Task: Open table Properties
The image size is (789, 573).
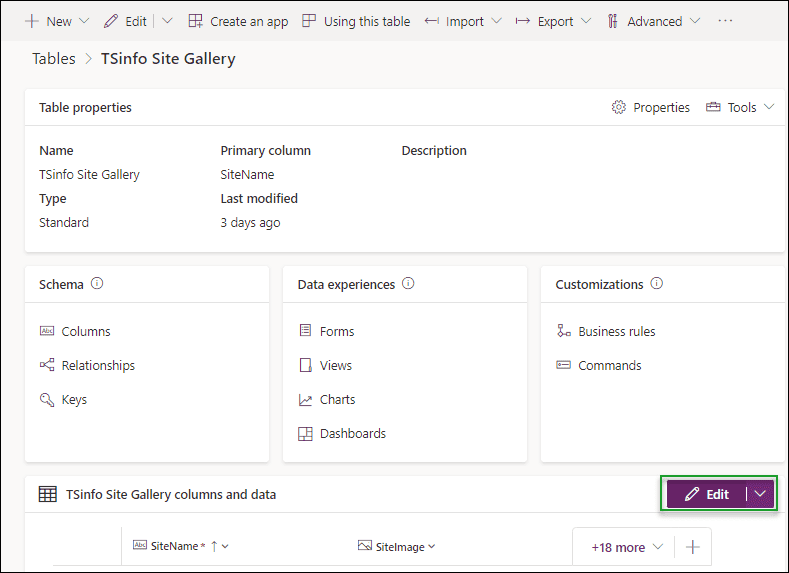Action: tap(651, 107)
